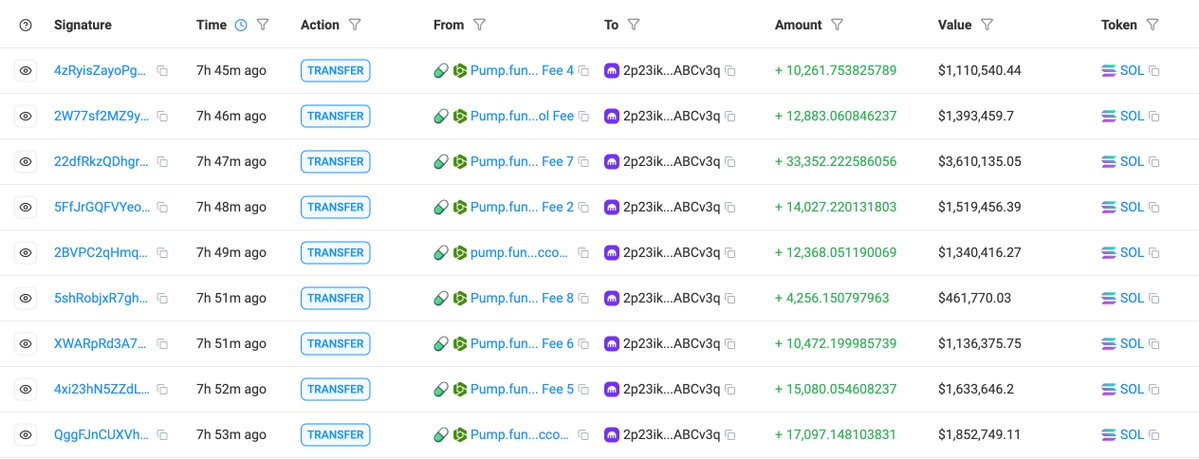Open 2p23ik...ABCv3q address in $1,633,646.2 row
The height and width of the screenshot is (459, 1199).
[x=671, y=389]
